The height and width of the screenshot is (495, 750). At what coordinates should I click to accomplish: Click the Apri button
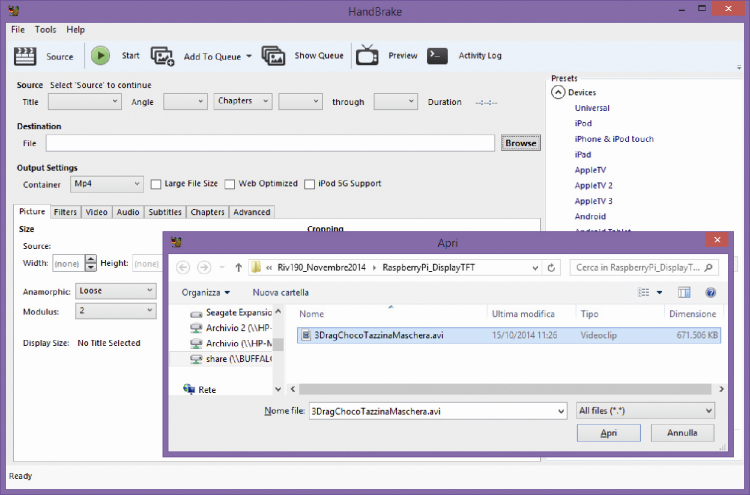(609, 433)
